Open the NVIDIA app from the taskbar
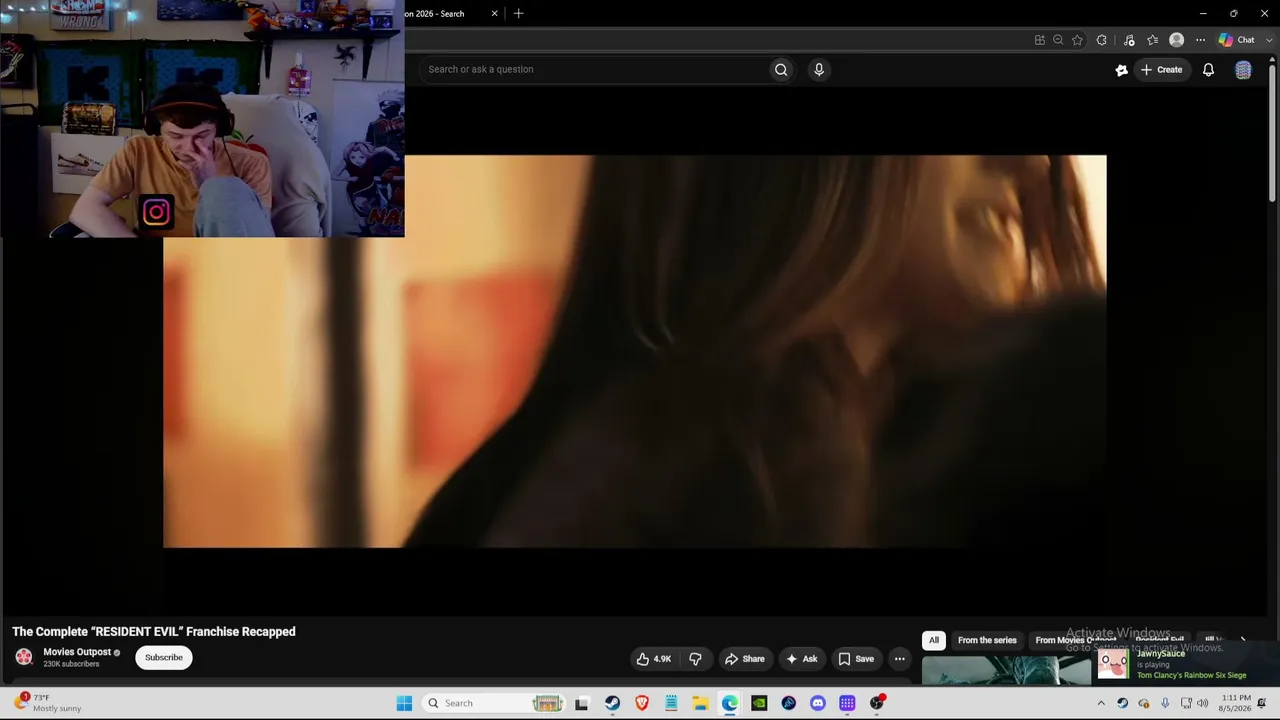This screenshot has height=720, width=1280. pyautogui.click(x=759, y=703)
